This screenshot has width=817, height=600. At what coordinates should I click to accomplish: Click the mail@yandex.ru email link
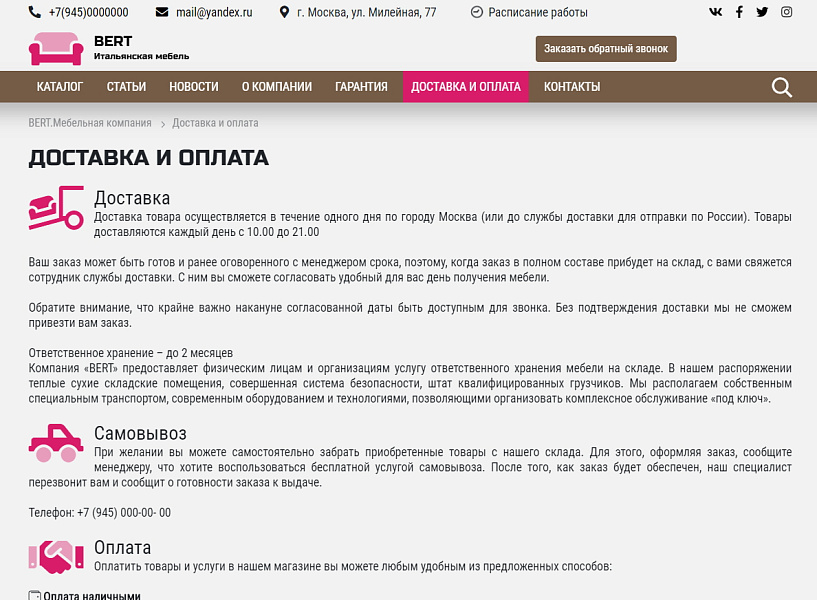click(x=213, y=13)
